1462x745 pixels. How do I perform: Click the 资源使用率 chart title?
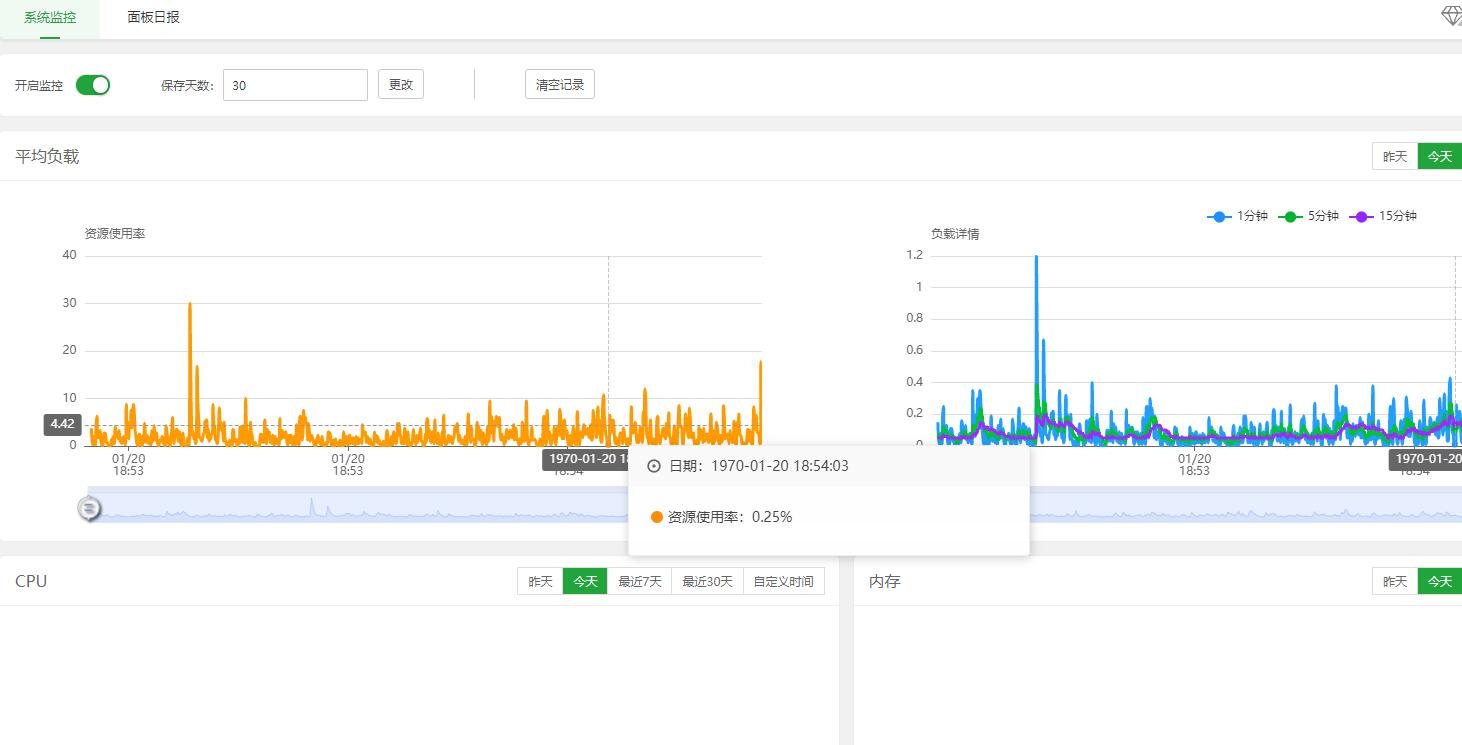point(115,234)
